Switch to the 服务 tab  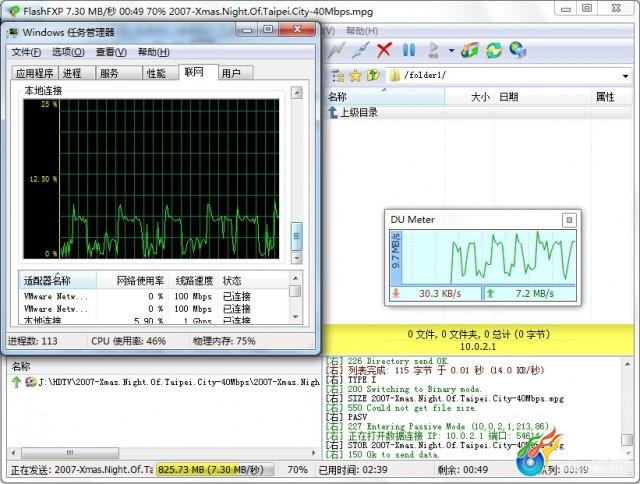(118, 73)
